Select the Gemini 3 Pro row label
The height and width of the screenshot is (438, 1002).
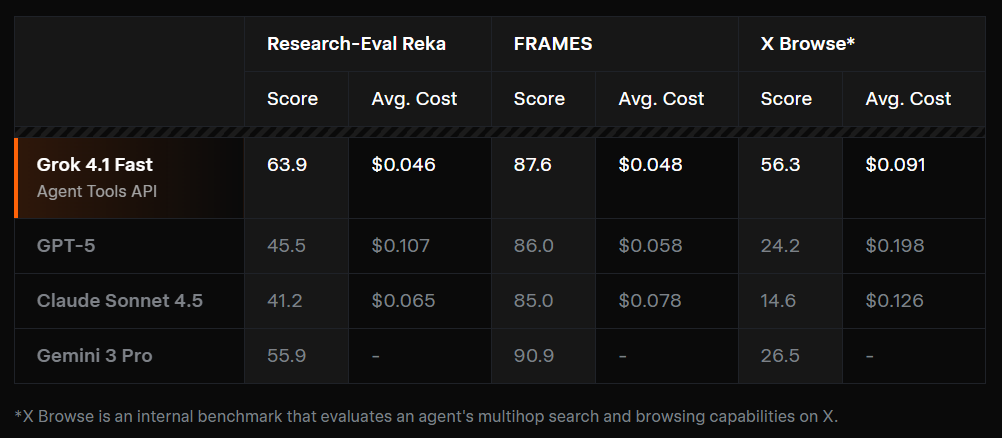pos(95,356)
